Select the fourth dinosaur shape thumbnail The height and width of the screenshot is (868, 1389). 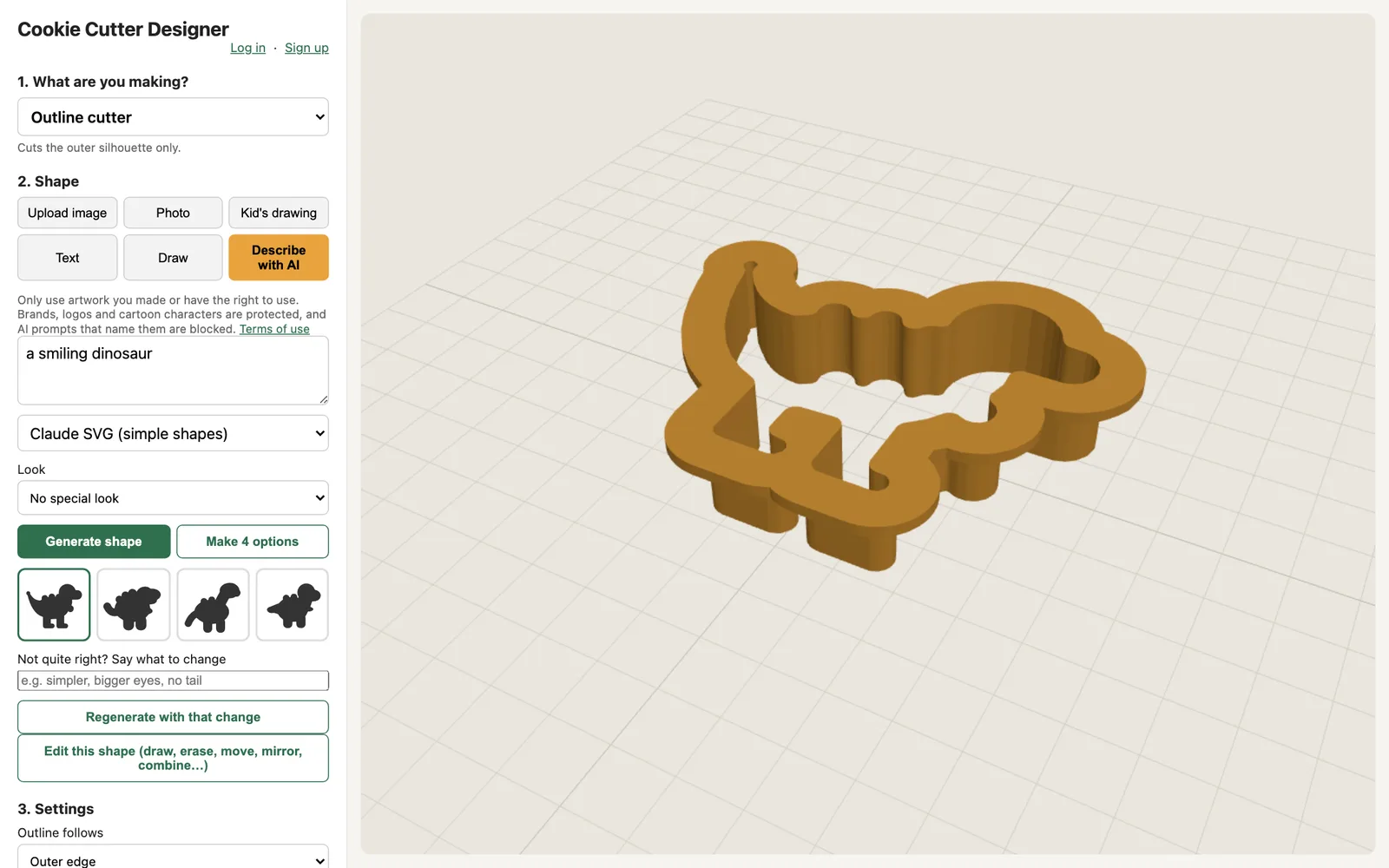(293, 605)
